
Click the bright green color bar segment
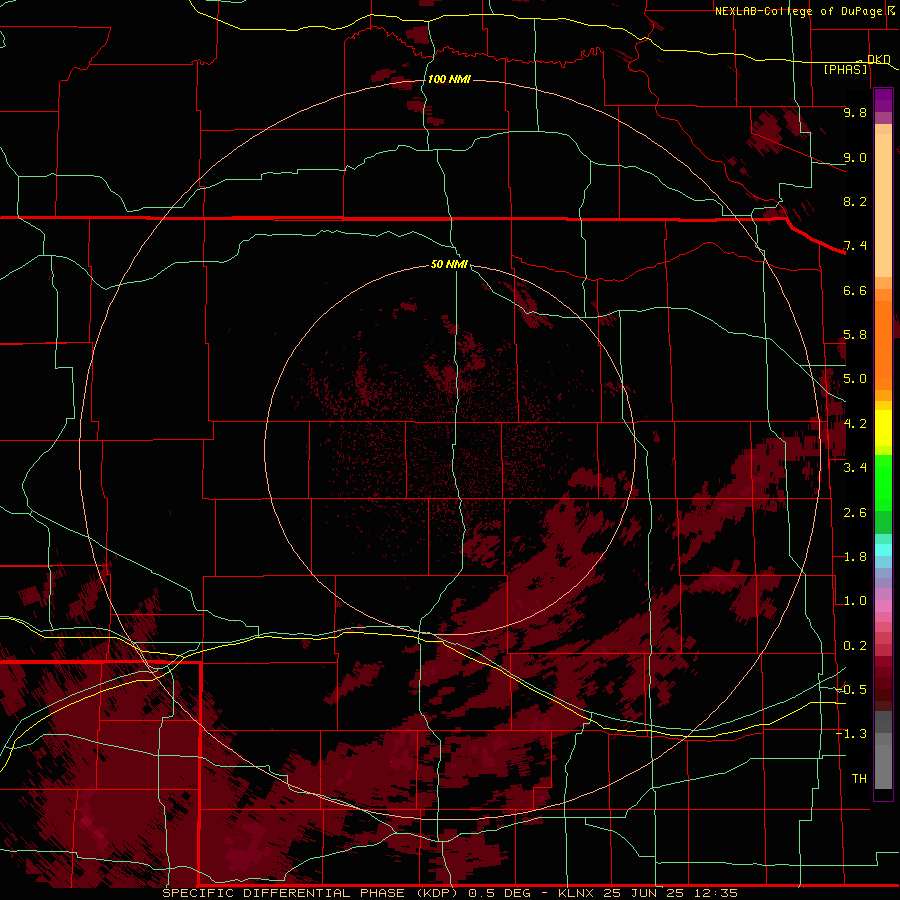point(883,483)
